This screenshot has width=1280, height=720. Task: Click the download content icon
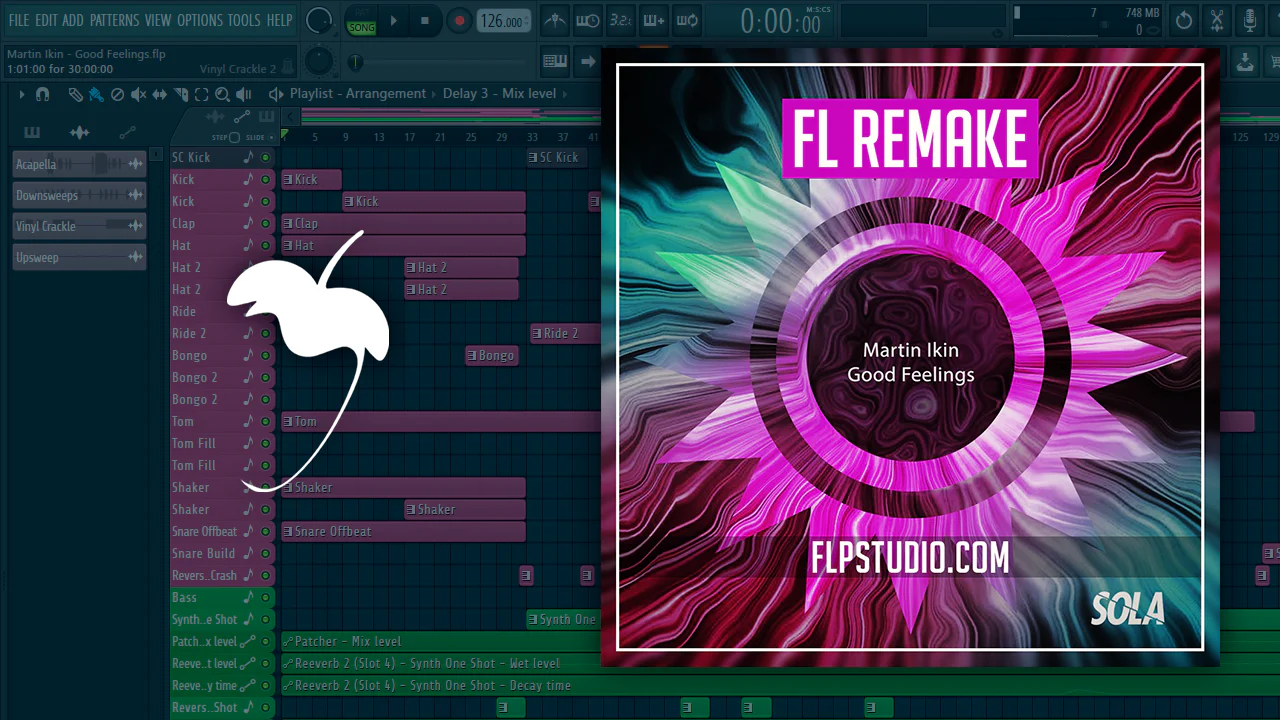click(x=1245, y=62)
